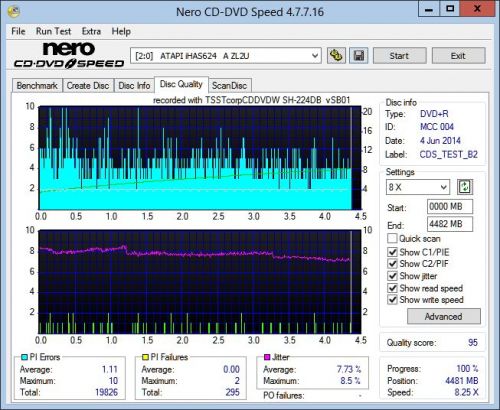Uncheck Show C1/PIE option
The width and height of the screenshot is (500, 410).
[392, 252]
